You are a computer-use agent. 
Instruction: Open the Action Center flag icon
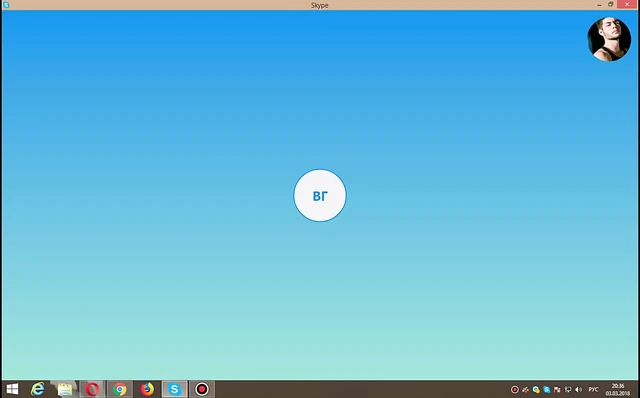tap(557, 390)
